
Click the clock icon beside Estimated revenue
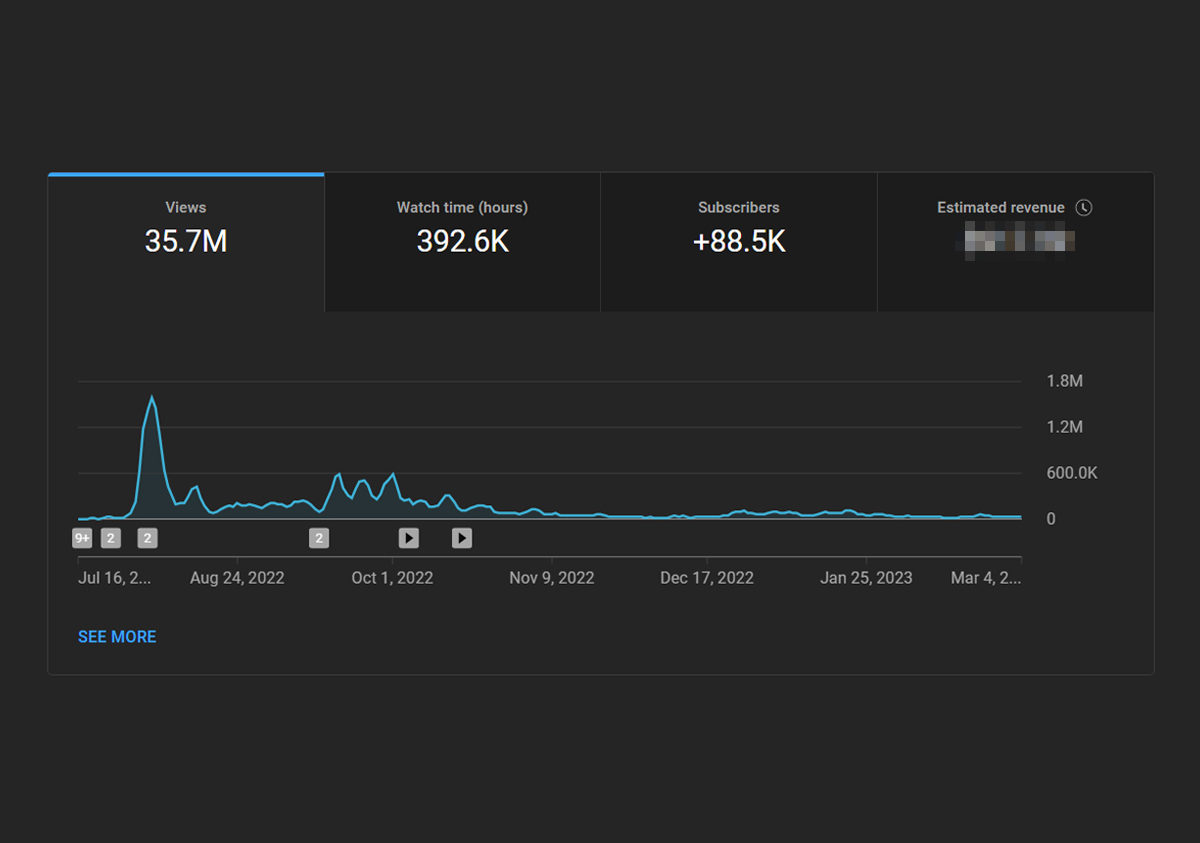click(x=1084, y=208)
